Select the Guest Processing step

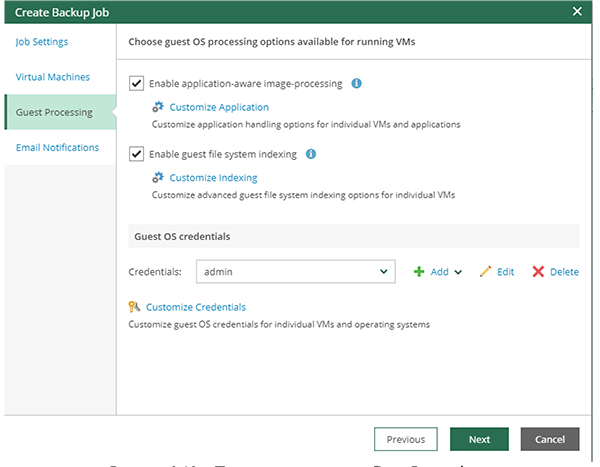[55, 112]
